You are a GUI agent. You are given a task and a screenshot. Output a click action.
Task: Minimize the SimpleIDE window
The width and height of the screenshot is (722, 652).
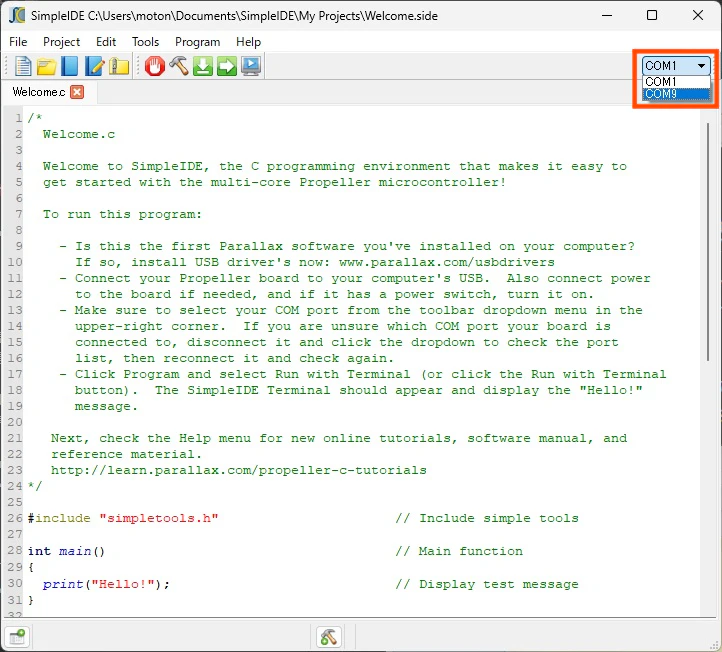pos(607,15)
